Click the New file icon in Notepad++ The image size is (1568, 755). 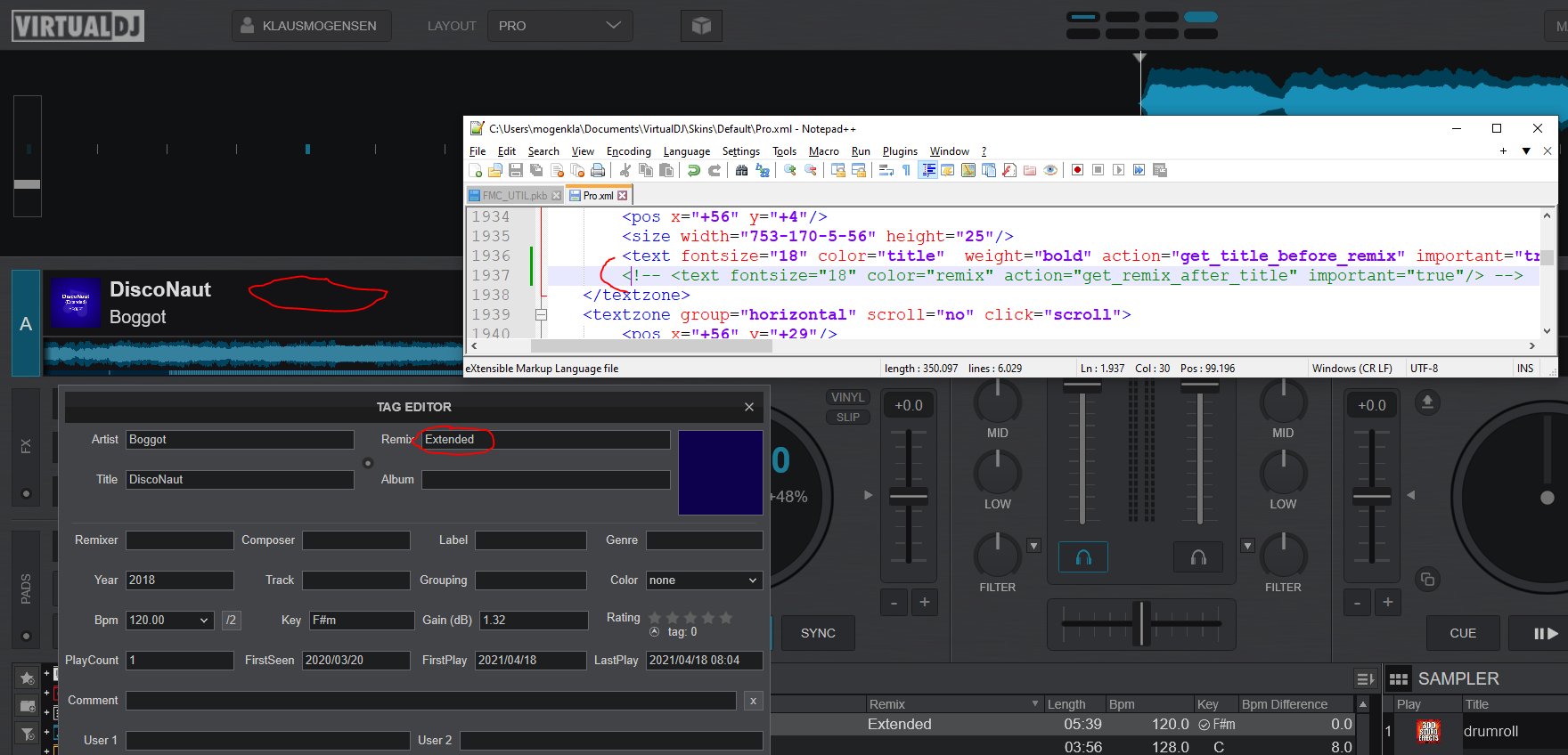pos(477,170)
